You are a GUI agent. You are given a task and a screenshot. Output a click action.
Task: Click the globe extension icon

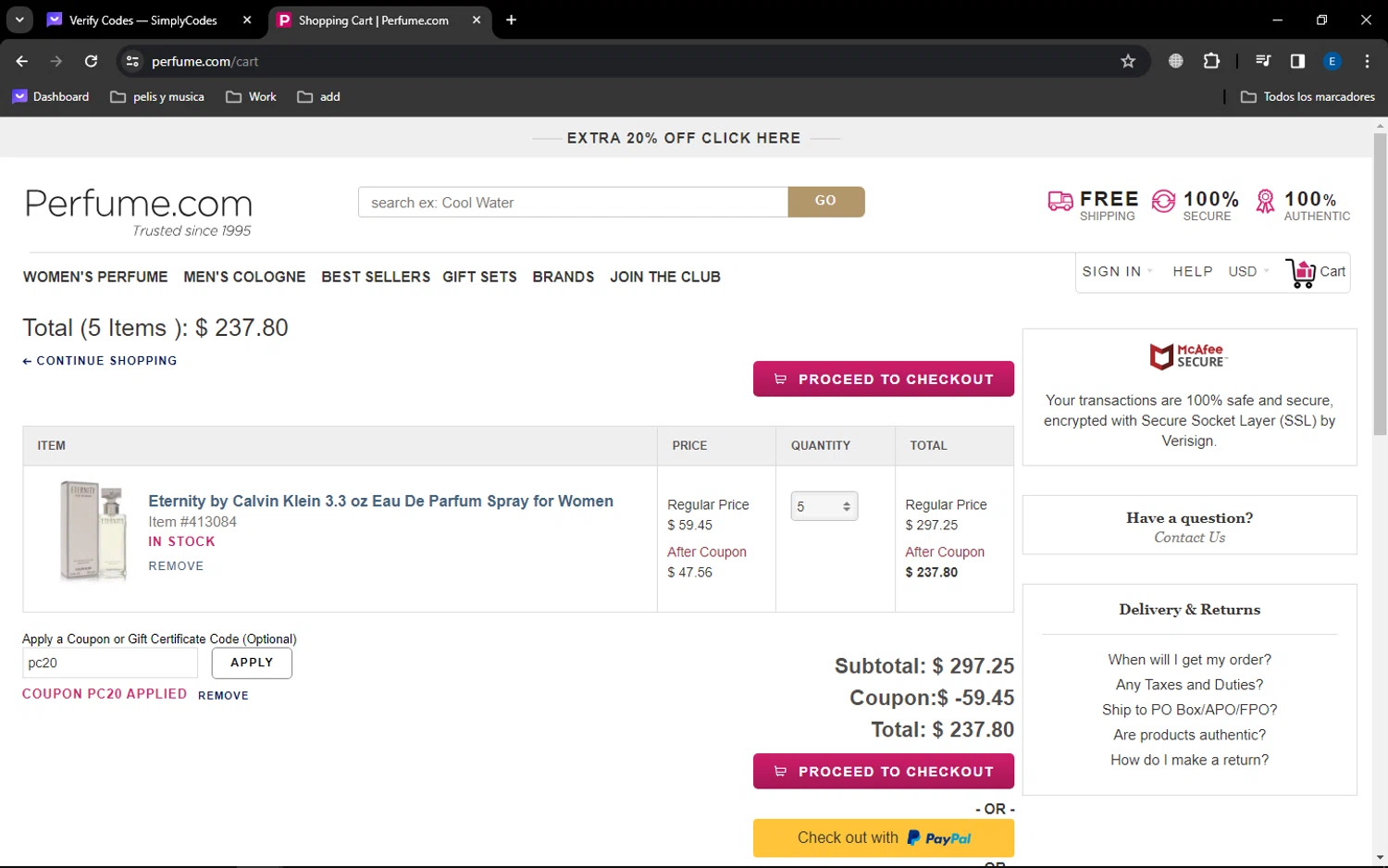pyautogui.click(x=1176, y=61)
